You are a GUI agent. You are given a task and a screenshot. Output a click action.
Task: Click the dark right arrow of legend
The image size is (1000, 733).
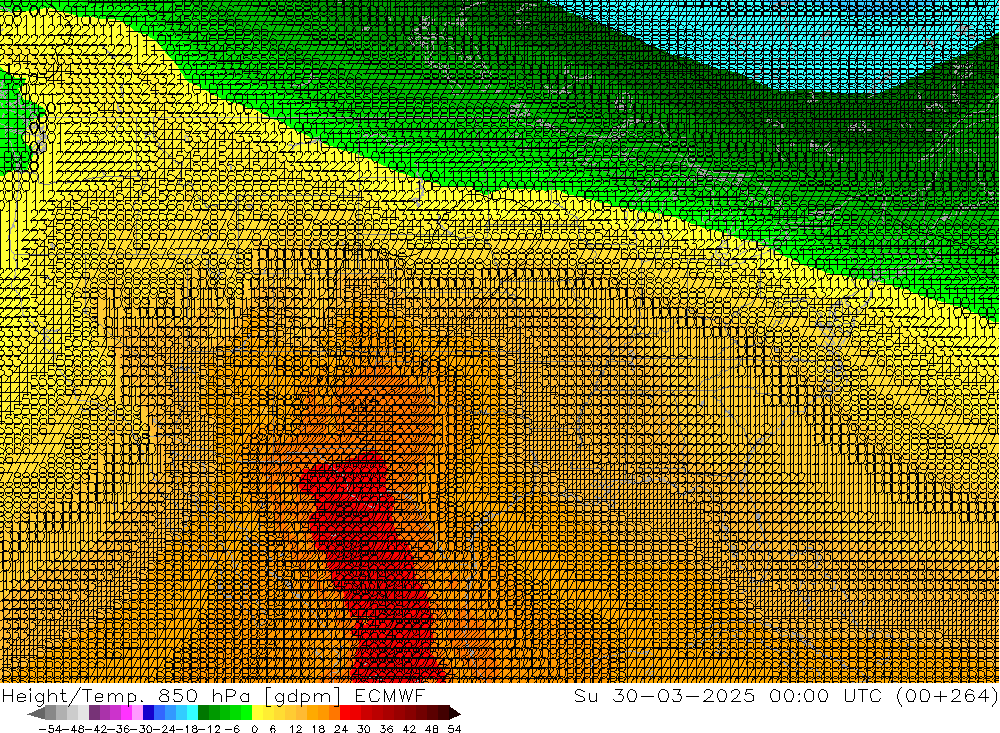pos(455,713)
